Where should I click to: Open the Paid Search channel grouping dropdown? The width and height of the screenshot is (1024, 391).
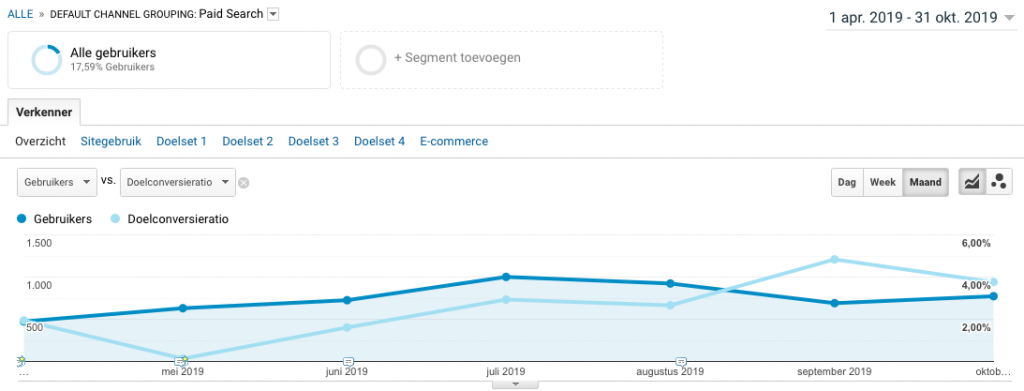[274, 14]
